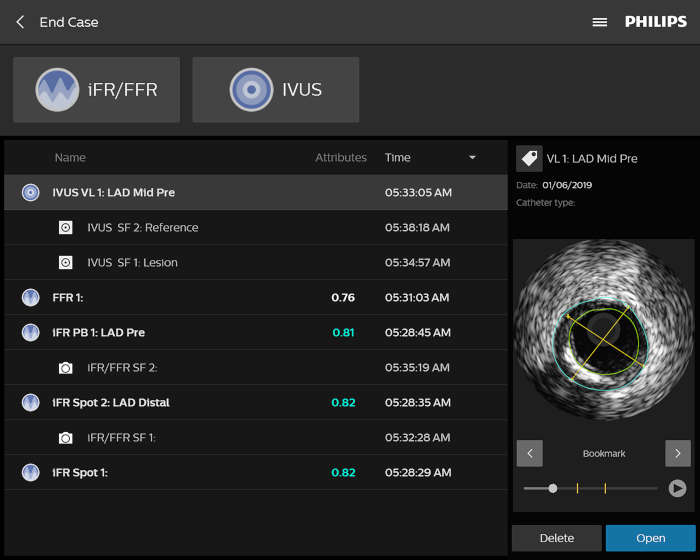The width and height of the screenshot is (700, 560).
Task: Switch to the IVUS modality
Action: (276, 90)
